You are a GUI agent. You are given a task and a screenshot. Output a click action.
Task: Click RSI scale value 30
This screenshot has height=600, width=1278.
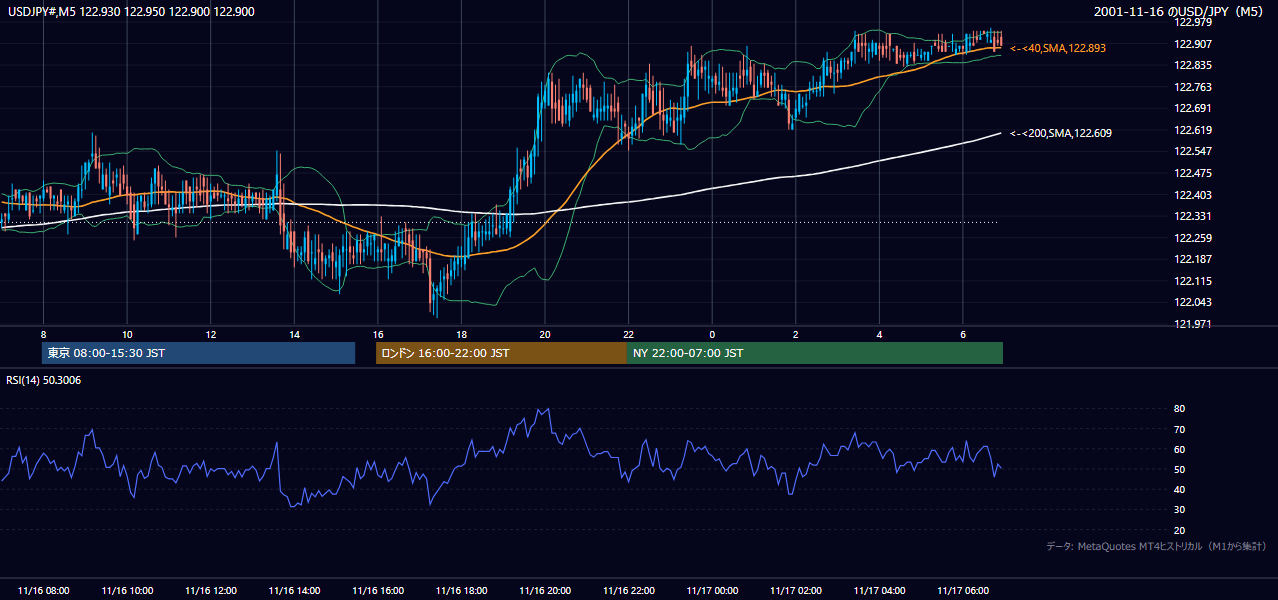pos(1179,509)
